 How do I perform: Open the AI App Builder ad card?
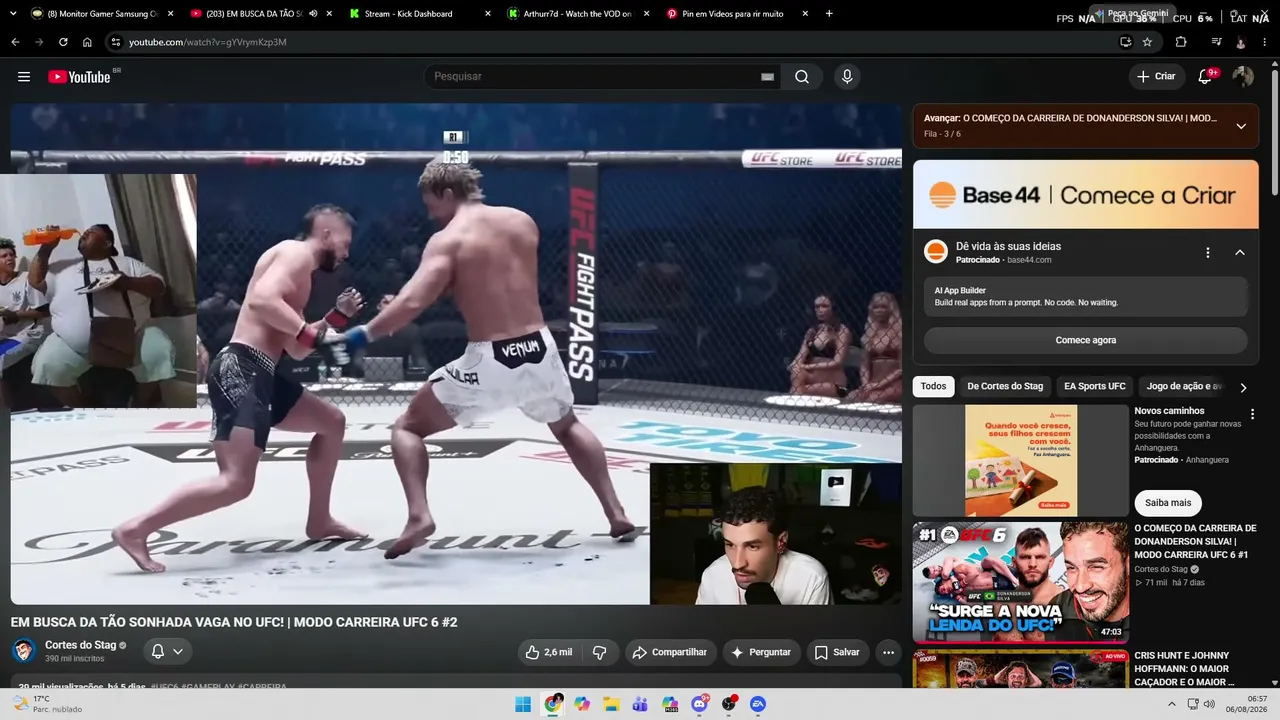click(x=1086, y=296)
